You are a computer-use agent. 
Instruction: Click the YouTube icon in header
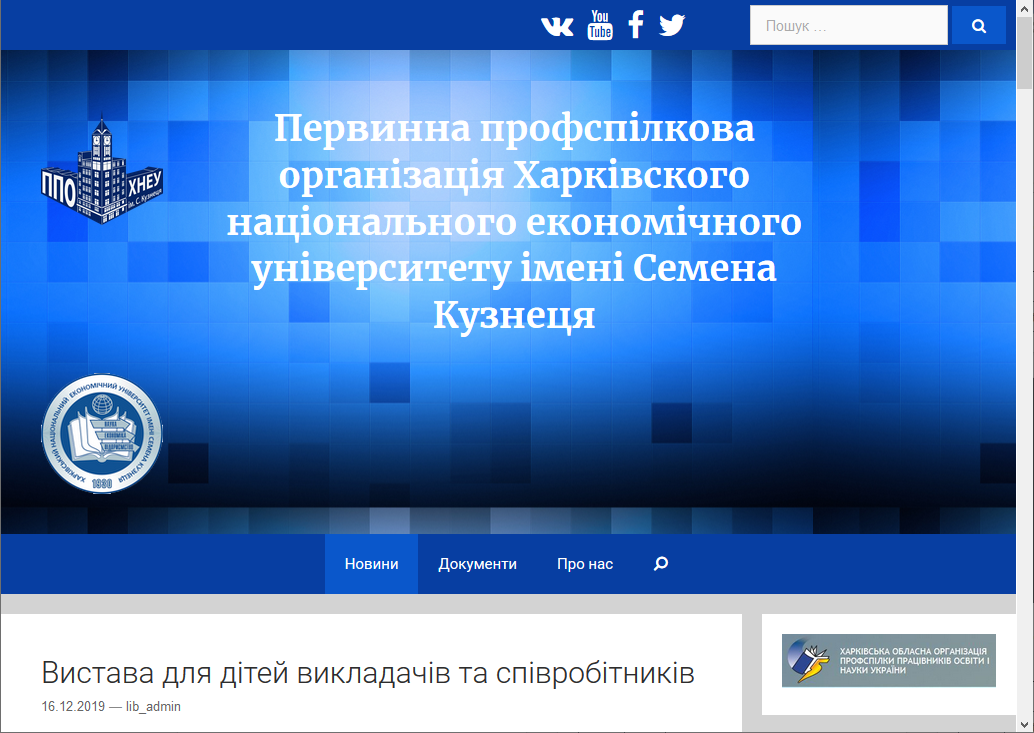[600, 25]
